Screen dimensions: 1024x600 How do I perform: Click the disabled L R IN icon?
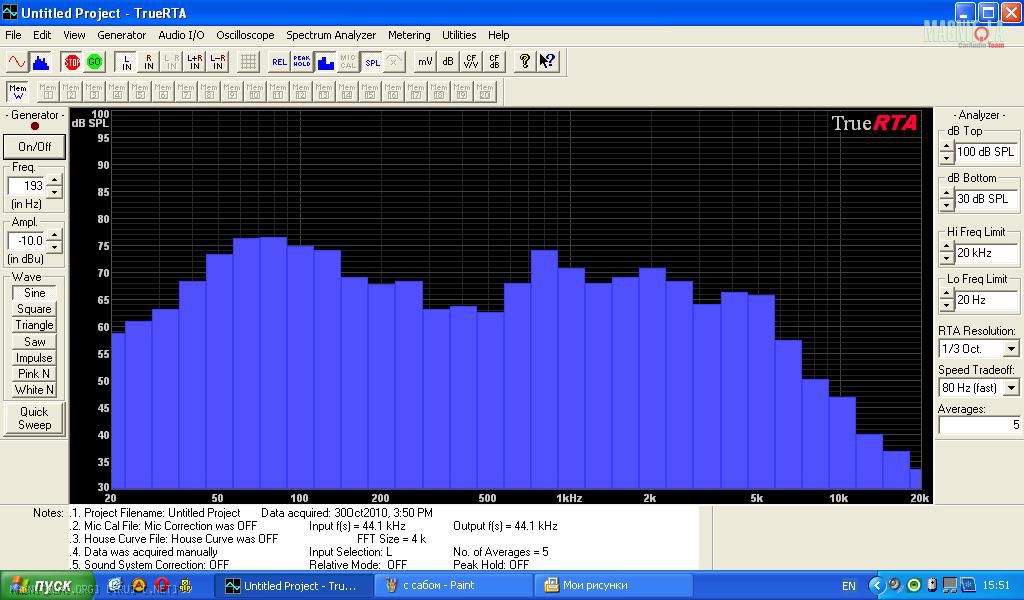point(172,62)
